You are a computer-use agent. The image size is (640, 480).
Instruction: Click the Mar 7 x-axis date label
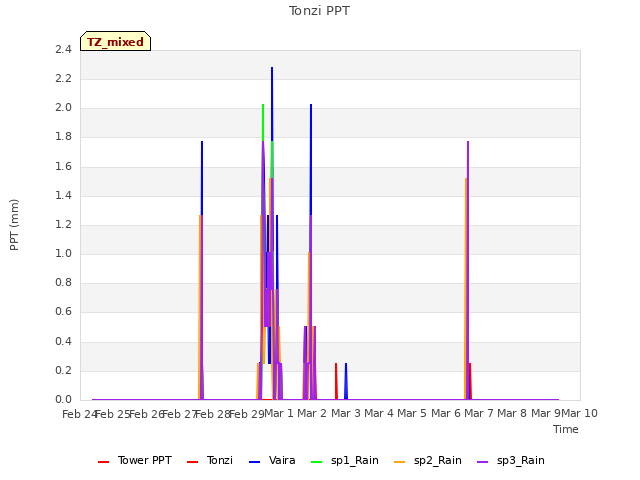[x=479, y=413]
